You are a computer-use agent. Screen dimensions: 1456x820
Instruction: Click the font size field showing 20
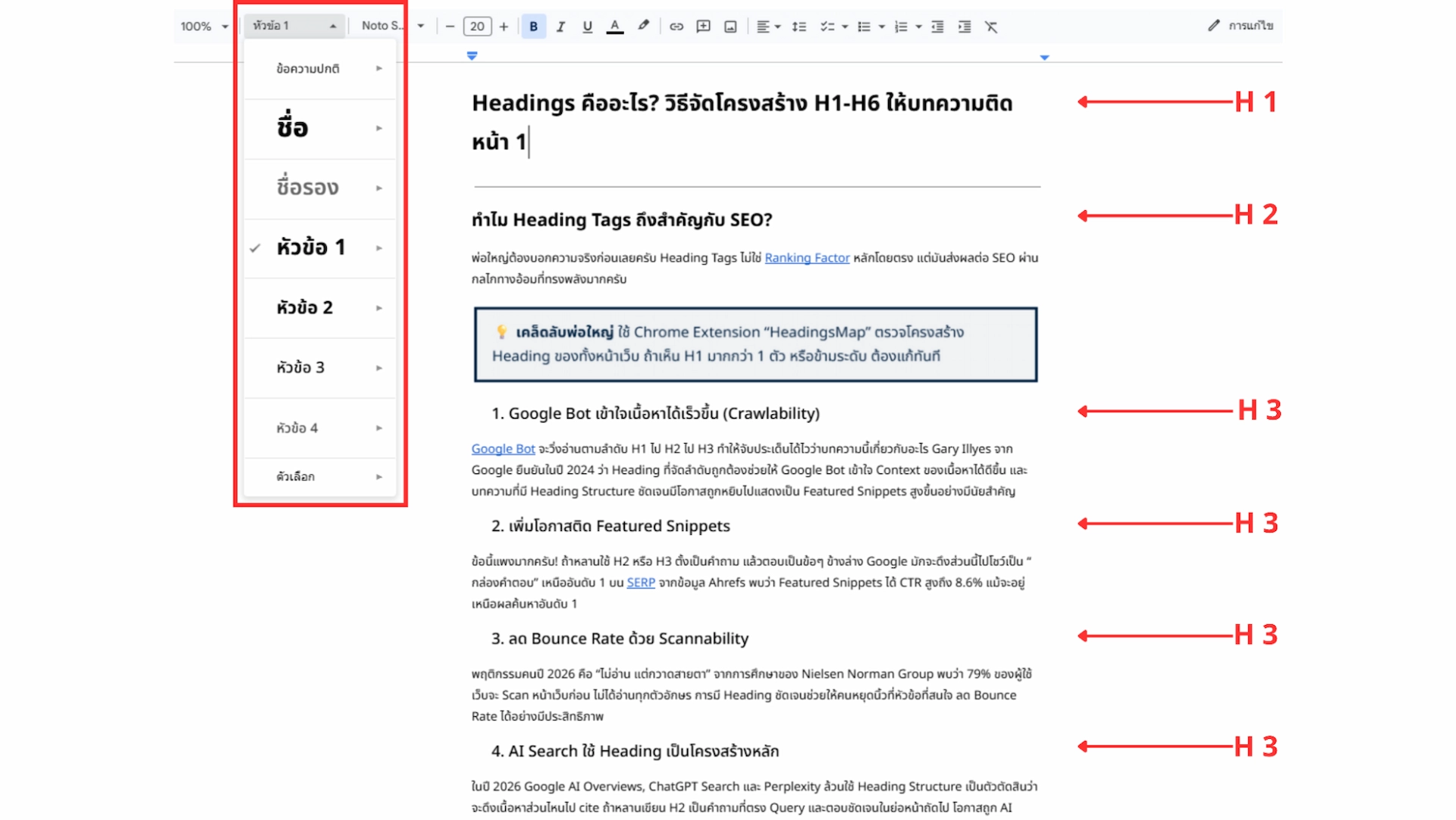(477, 27)
